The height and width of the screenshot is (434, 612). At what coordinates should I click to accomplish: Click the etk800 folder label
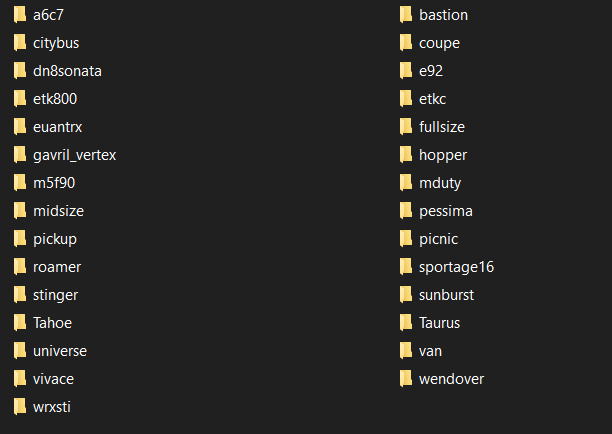click(55, 99)
